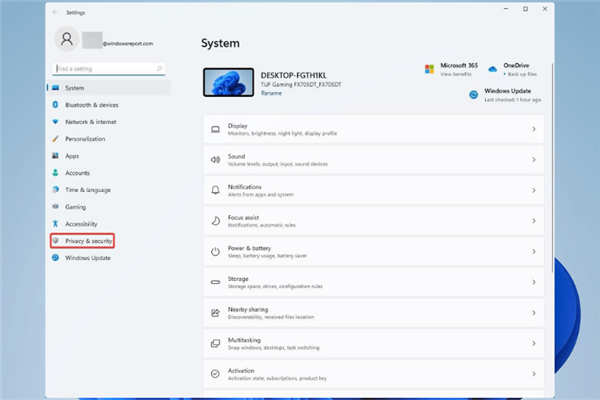
Task: Expand Display settings chevron
Action: tap(533, 129)
